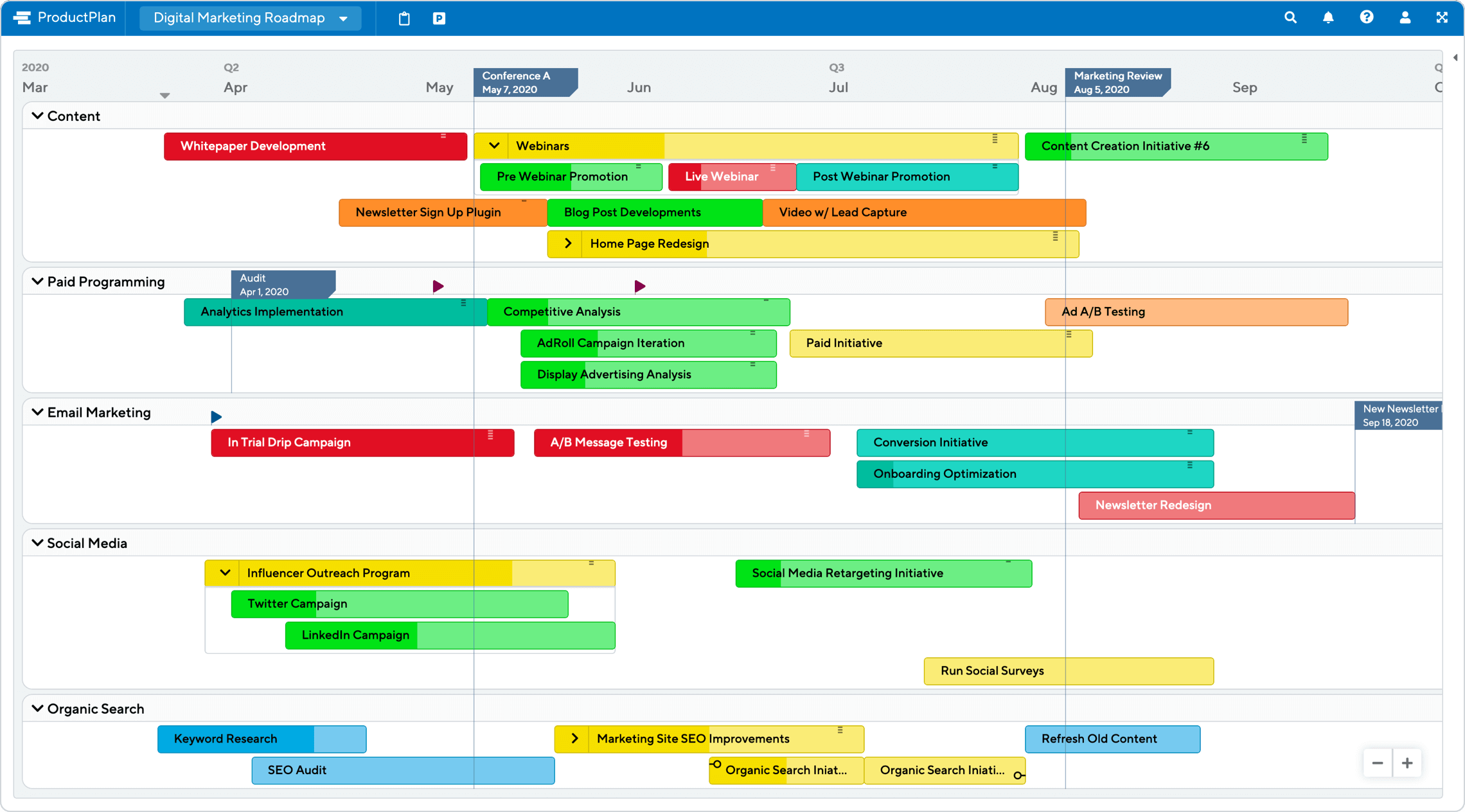Click the search icon in top right
Screen dimensions: 1465x812
pos(1293,17)
